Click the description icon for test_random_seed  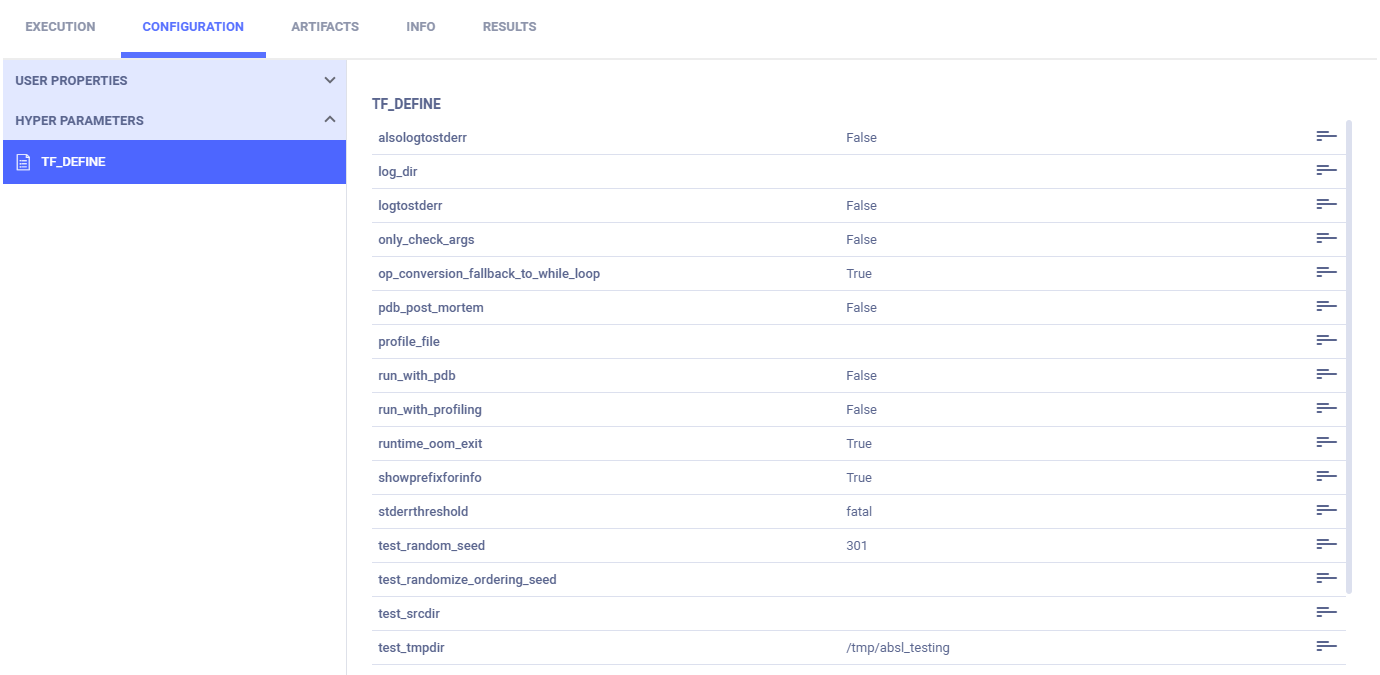1326,545
